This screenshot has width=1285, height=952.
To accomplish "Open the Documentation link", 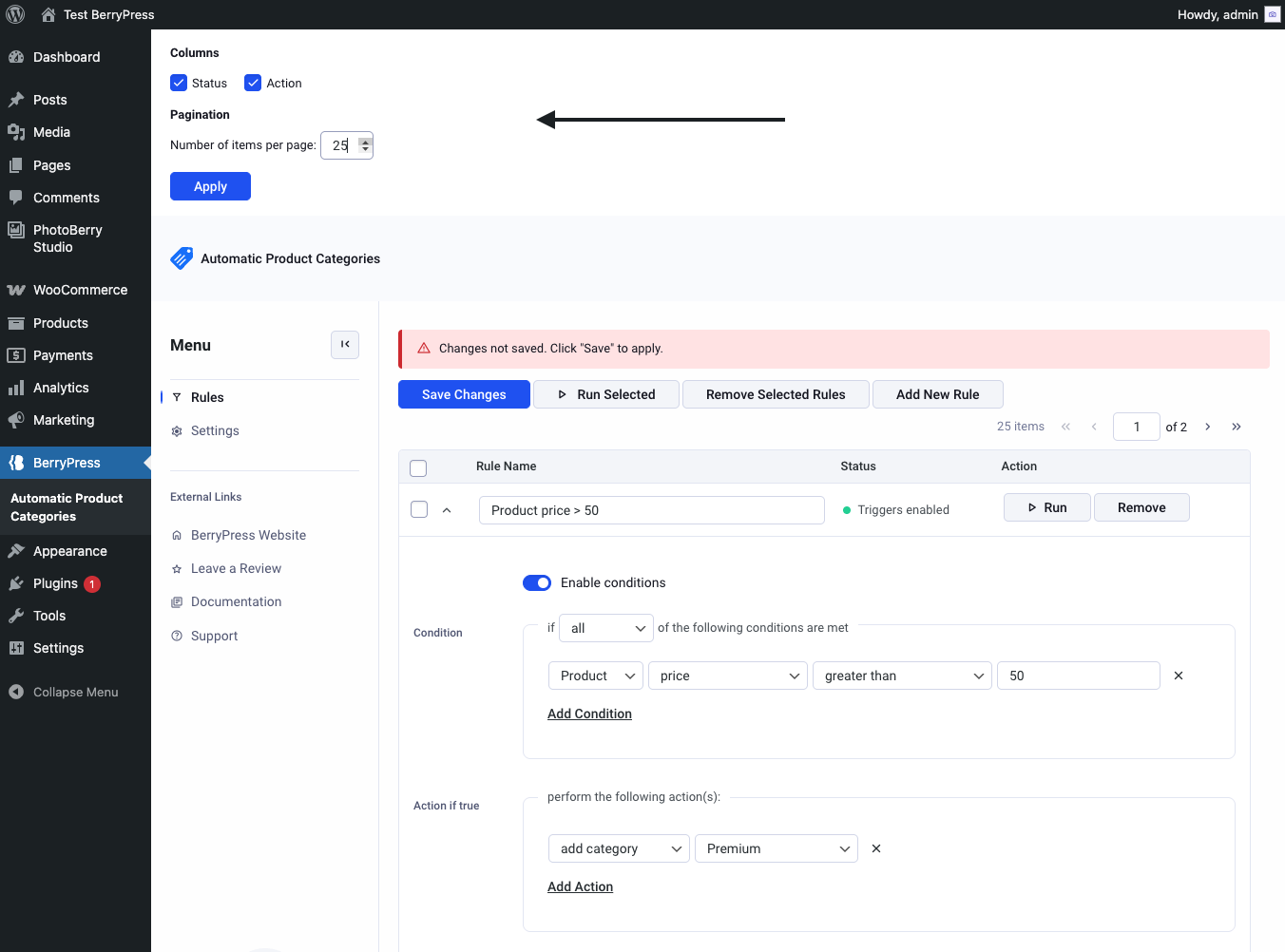I will point(236,601).
